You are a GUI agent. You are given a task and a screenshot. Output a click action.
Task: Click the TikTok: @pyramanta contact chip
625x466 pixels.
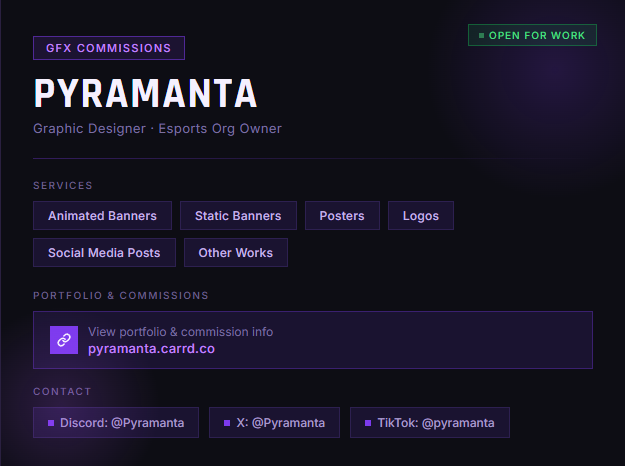click(x=430, y=423)
